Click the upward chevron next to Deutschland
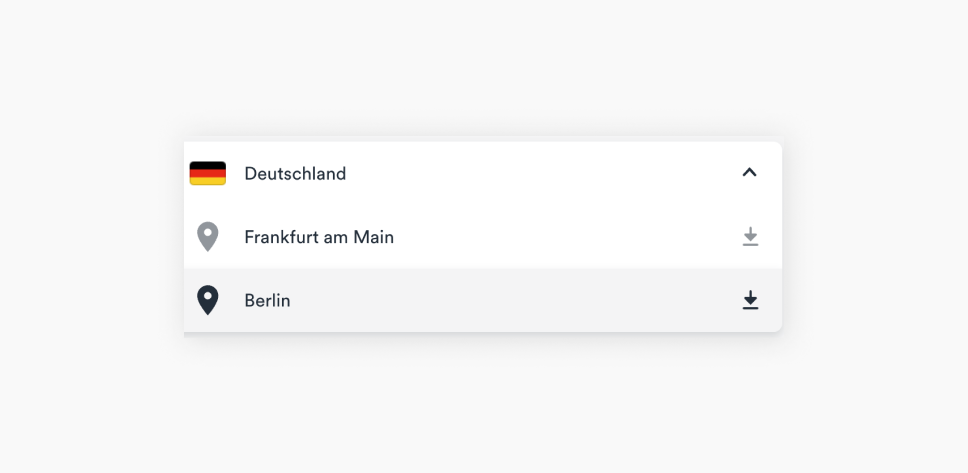The height and width of the screenshot is (473, 968). (749, 173)
